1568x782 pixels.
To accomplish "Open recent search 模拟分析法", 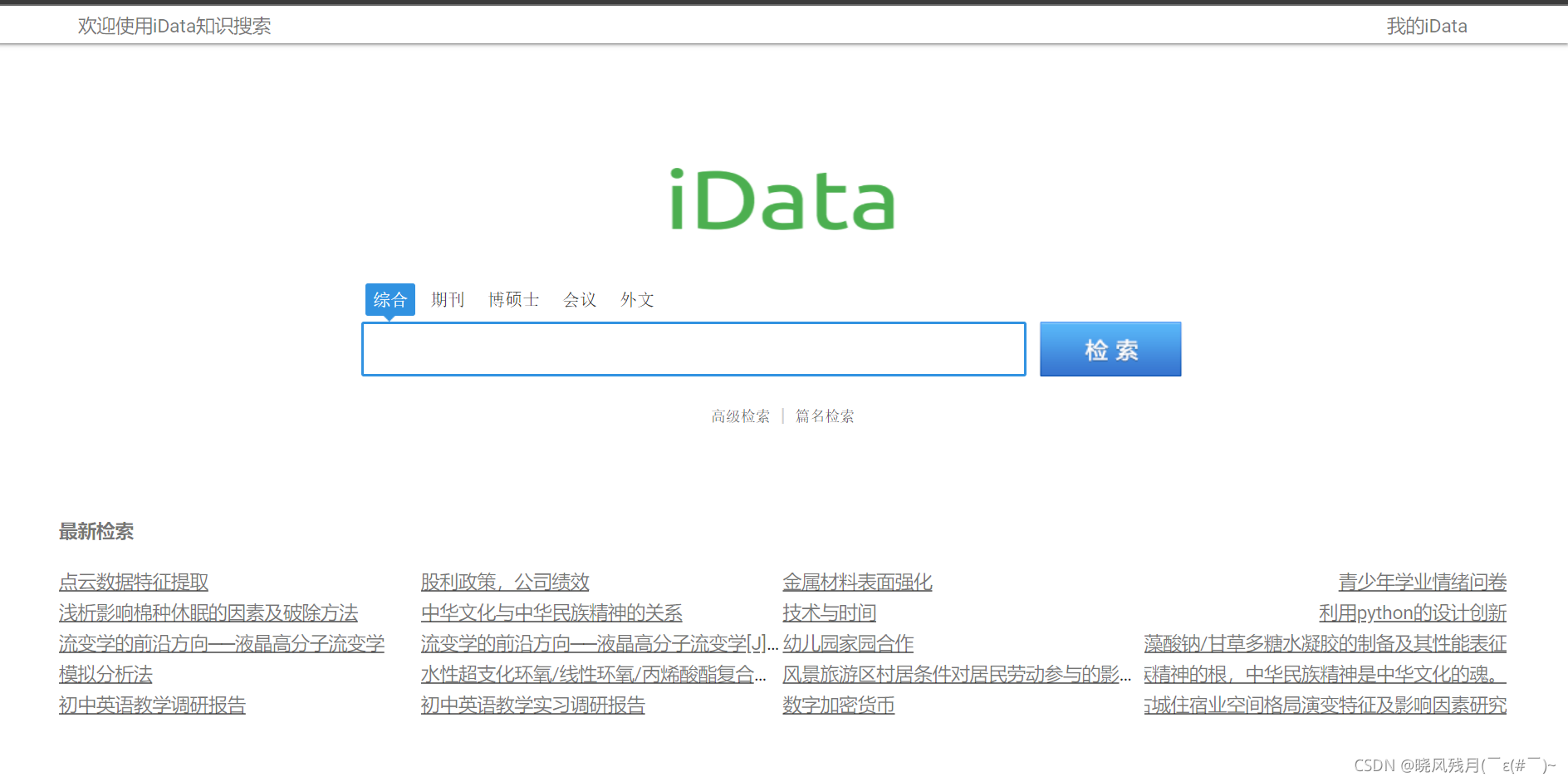I will 105,674.
